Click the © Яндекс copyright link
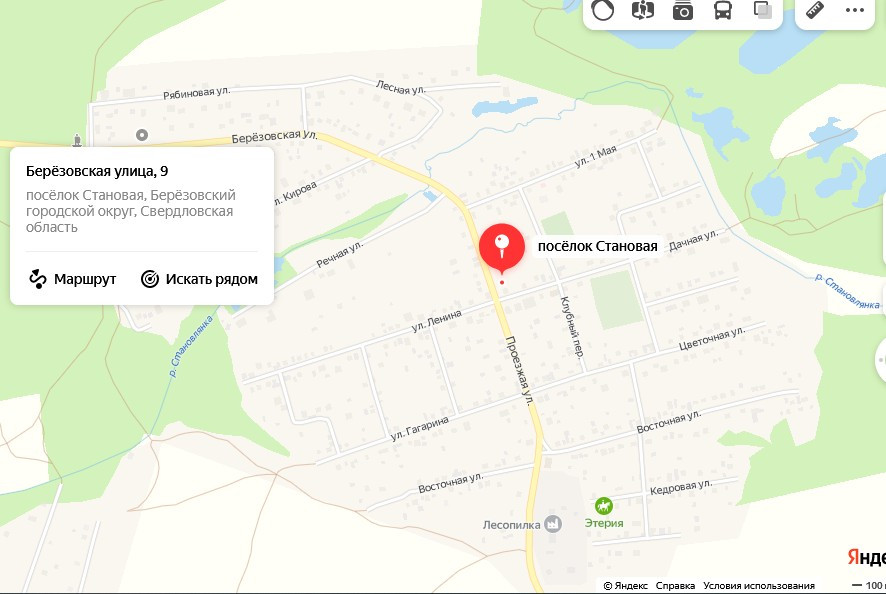This screenshot has height=594, width=886. (x=626, y=586)
